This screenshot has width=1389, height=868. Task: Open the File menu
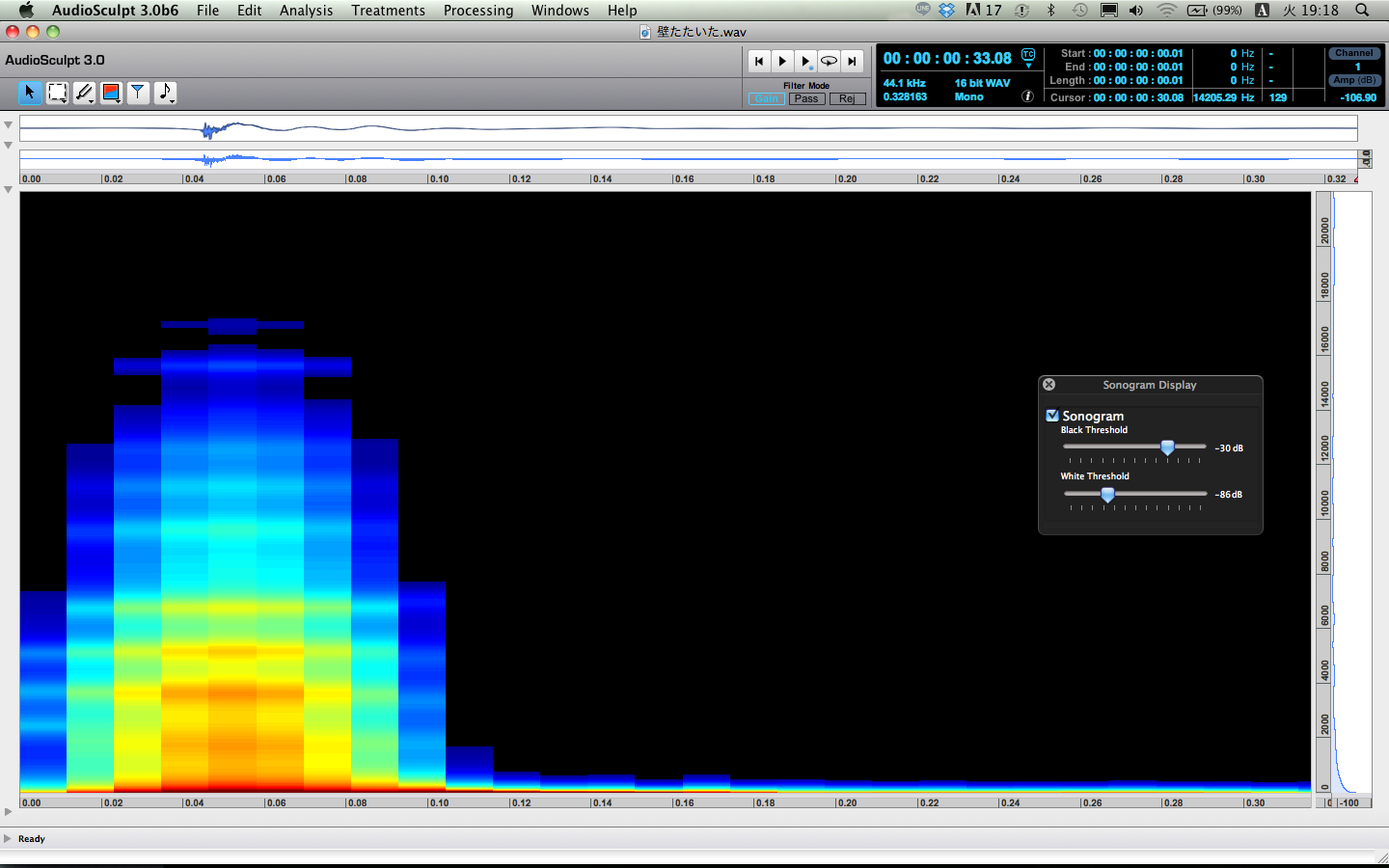click(x=207, y=11)
